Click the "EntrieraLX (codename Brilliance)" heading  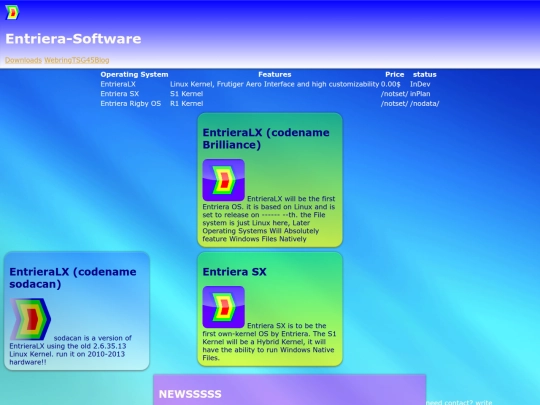coord(266,138)
